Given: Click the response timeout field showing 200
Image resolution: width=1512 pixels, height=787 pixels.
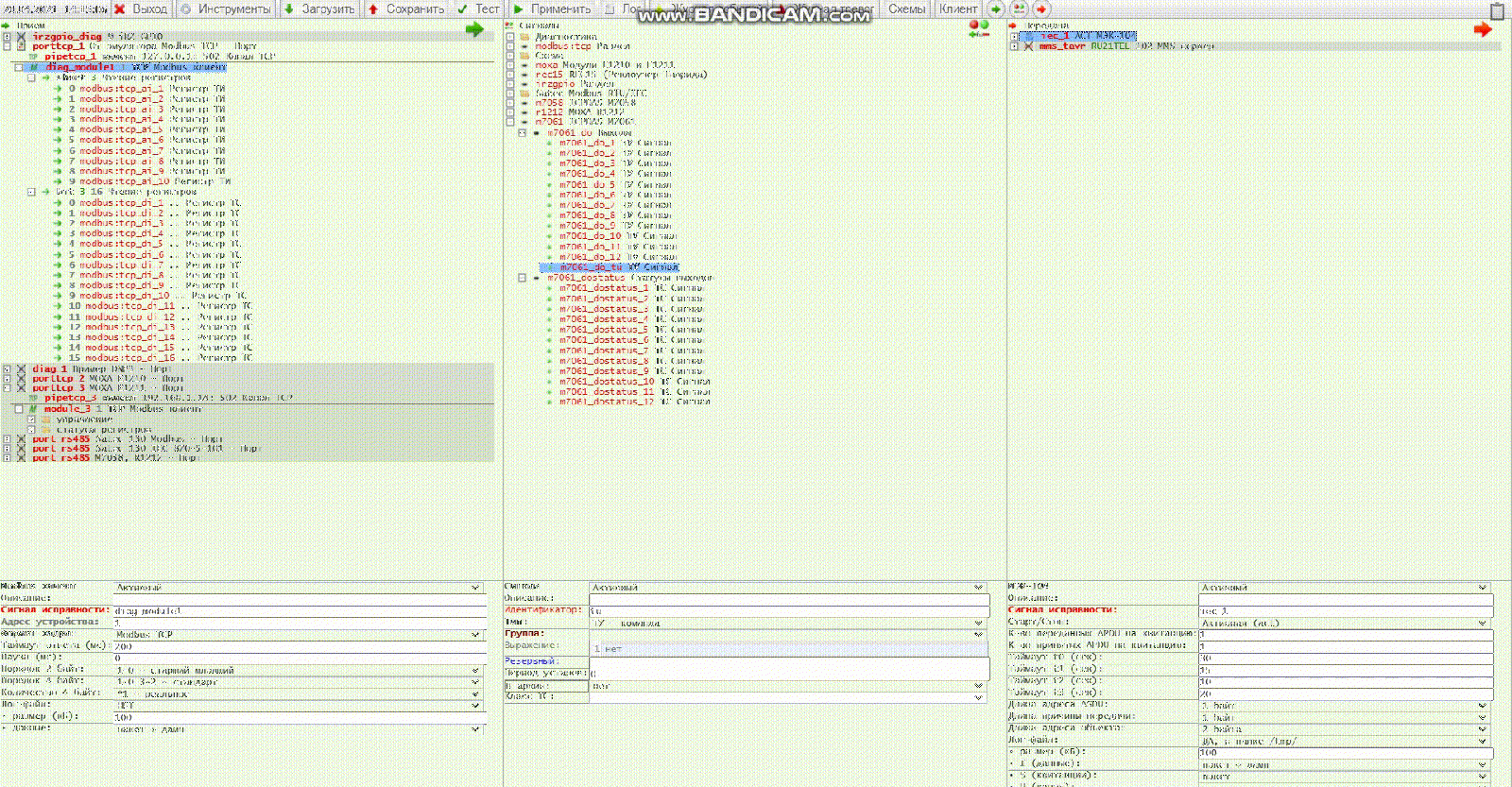Looking at the screenshot, I should point(299,646).
